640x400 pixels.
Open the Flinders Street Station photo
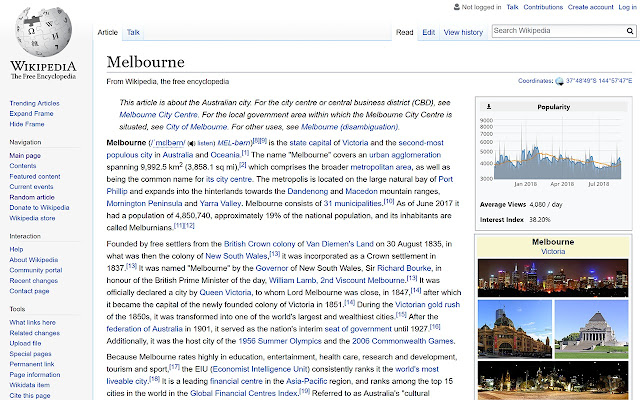point(515,329)
